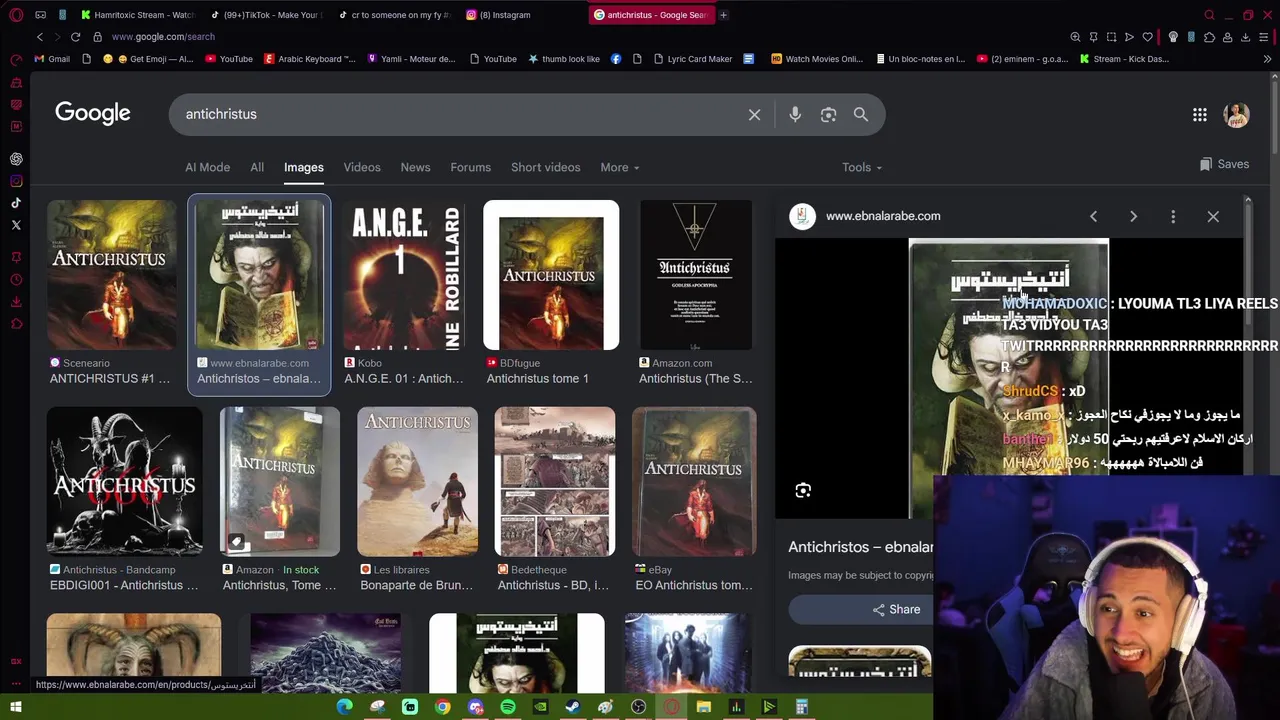This screenshot has width=1280, height=720.
Task: Expand the bookmarks overflow chevron
Action: pyautogui.click(x=1267, y=59)
